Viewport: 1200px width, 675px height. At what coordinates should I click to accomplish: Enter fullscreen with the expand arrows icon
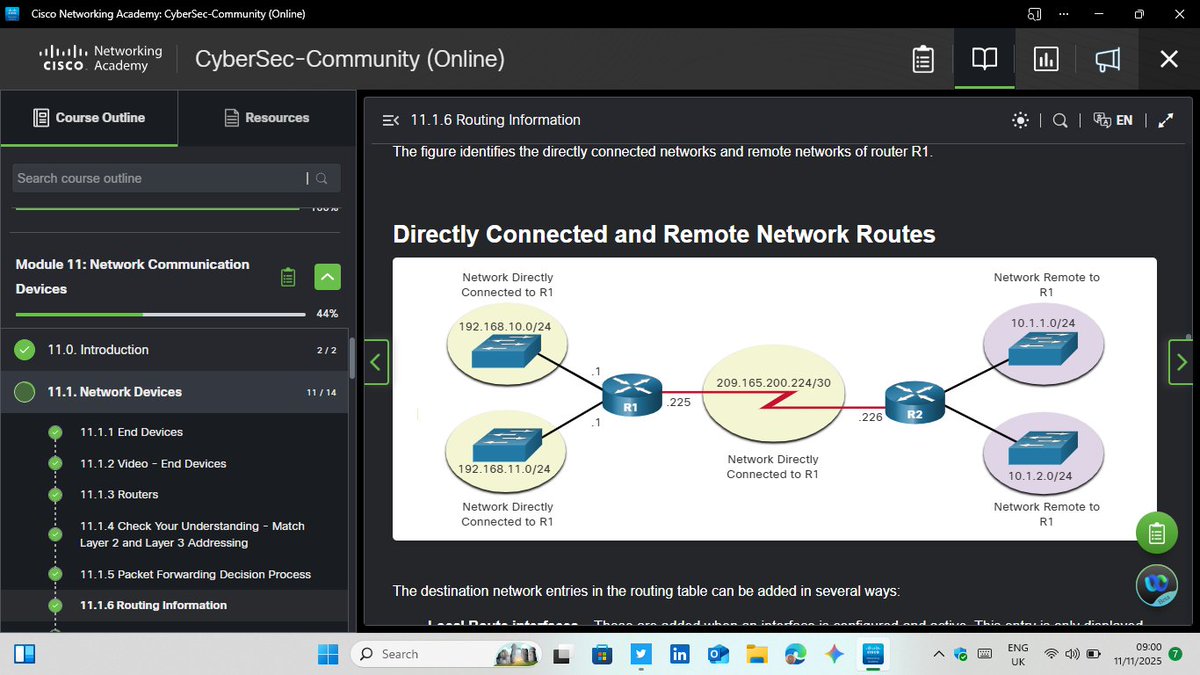pyautogui.click(x=1165, y=119)
